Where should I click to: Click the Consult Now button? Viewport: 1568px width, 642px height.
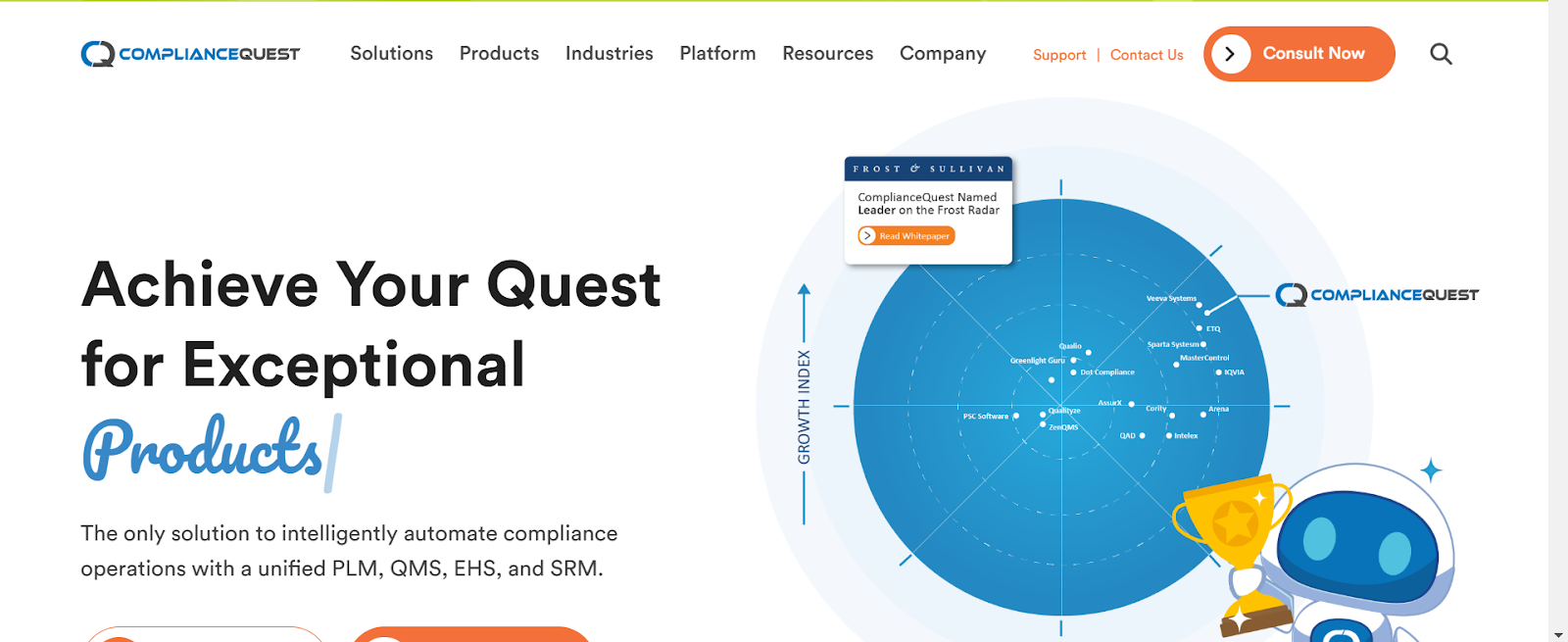tap(1299, 54)
